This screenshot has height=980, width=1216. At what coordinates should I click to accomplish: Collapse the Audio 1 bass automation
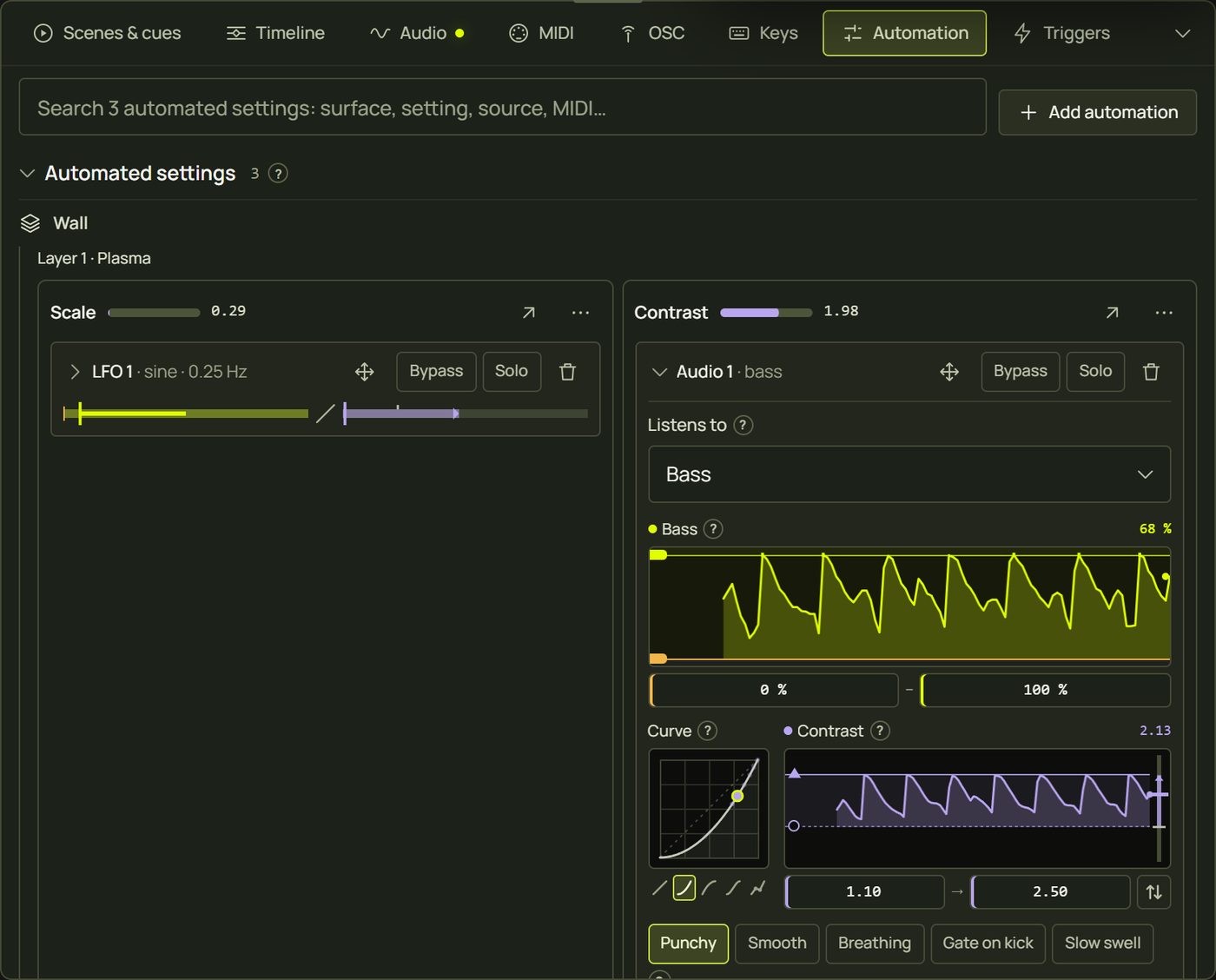click(x=659, y=372)
